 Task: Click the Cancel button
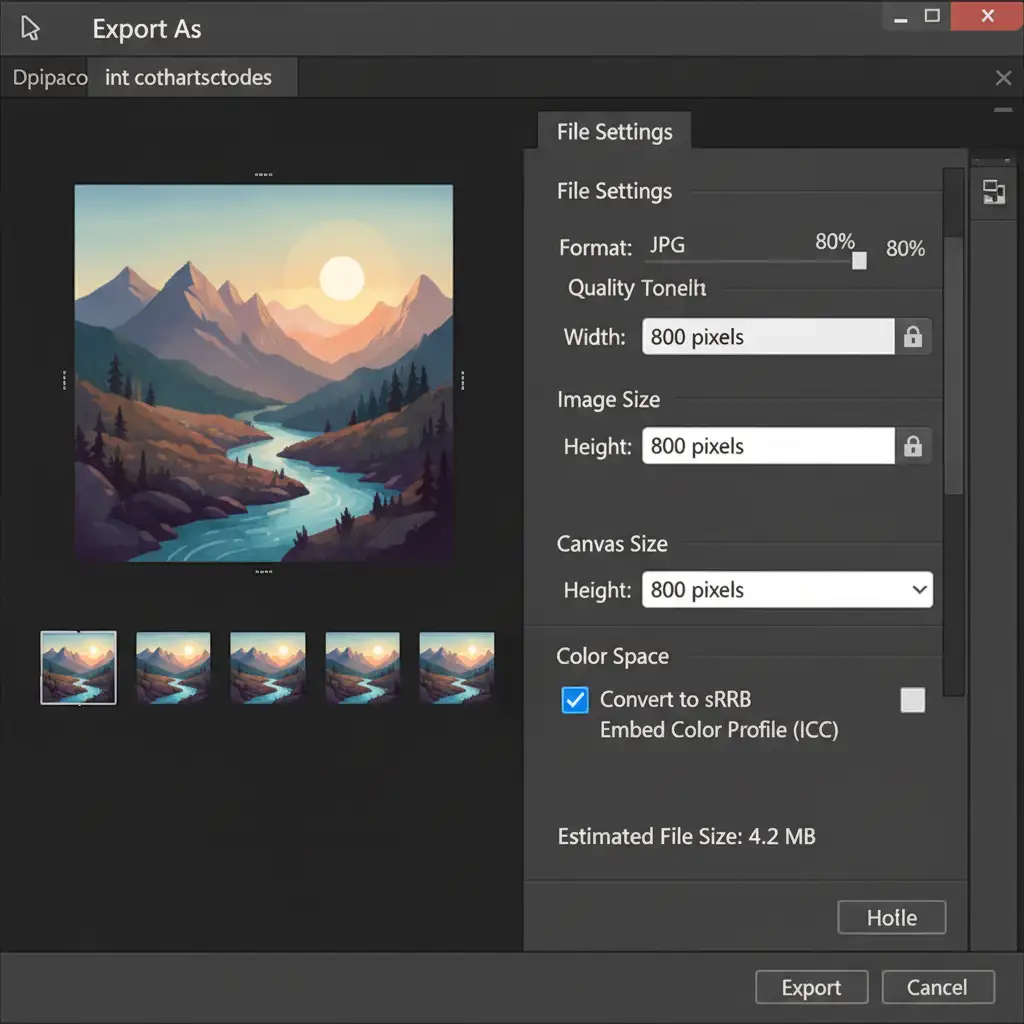[x=937, y=987]
